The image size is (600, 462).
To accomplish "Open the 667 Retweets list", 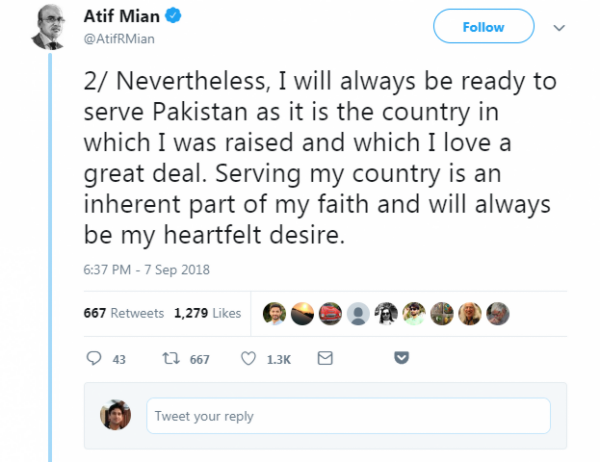I will (123, 313).
